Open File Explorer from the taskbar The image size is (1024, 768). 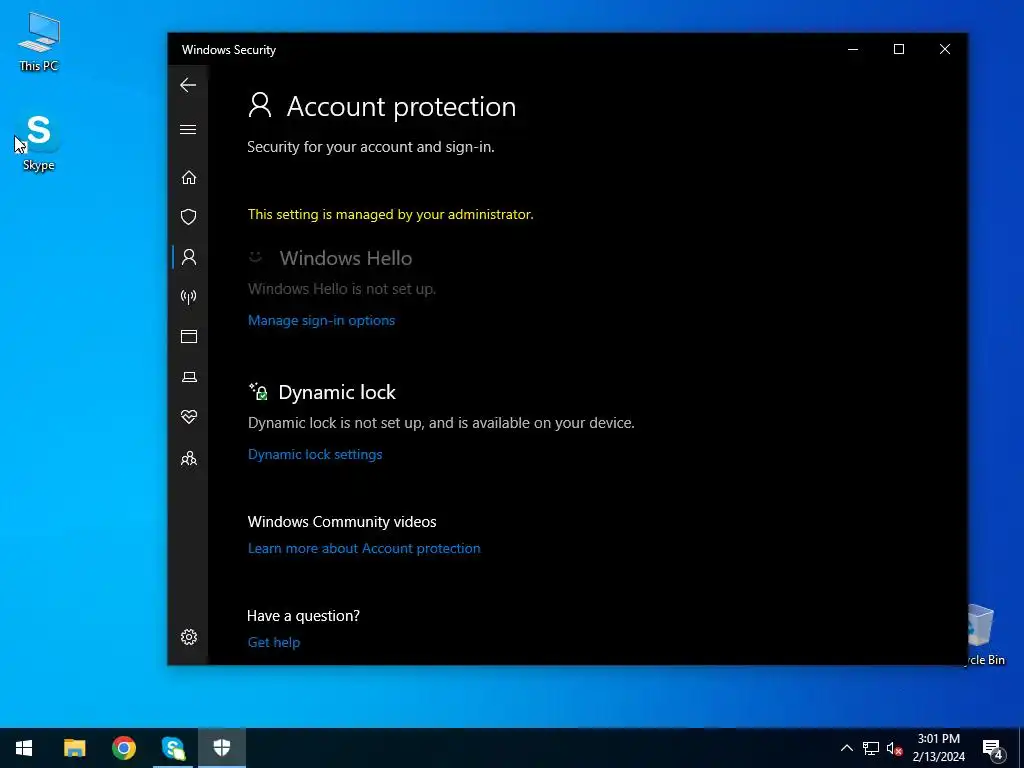click(x=74, y=748)
